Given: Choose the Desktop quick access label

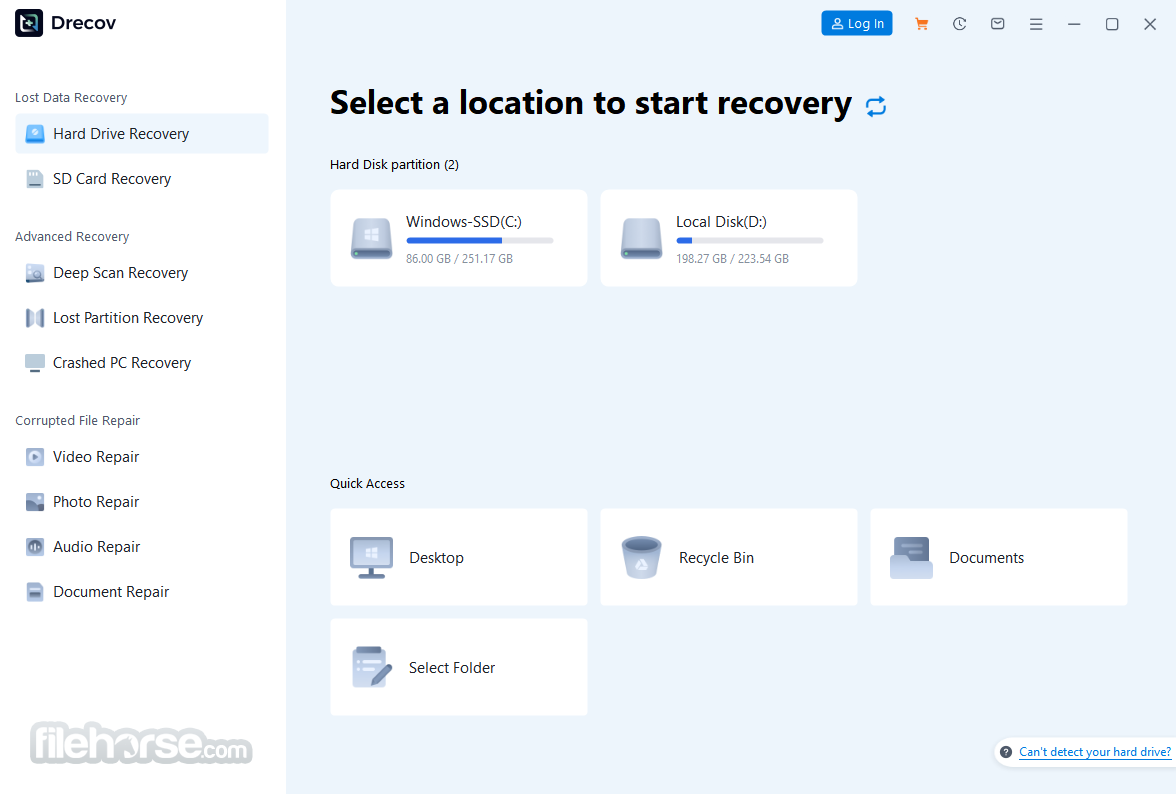Looking at the screenshot, I should pyautogui.click(x=436, y=558).
